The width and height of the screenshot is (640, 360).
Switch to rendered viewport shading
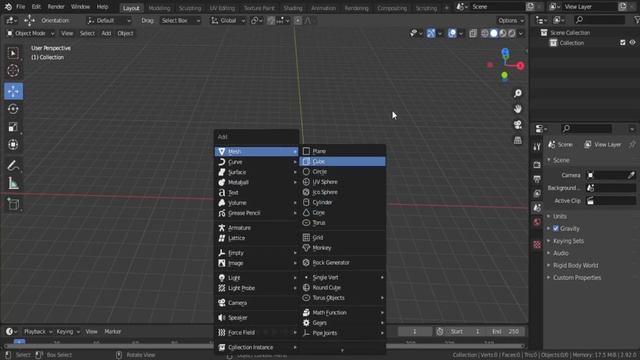point(512,33)
